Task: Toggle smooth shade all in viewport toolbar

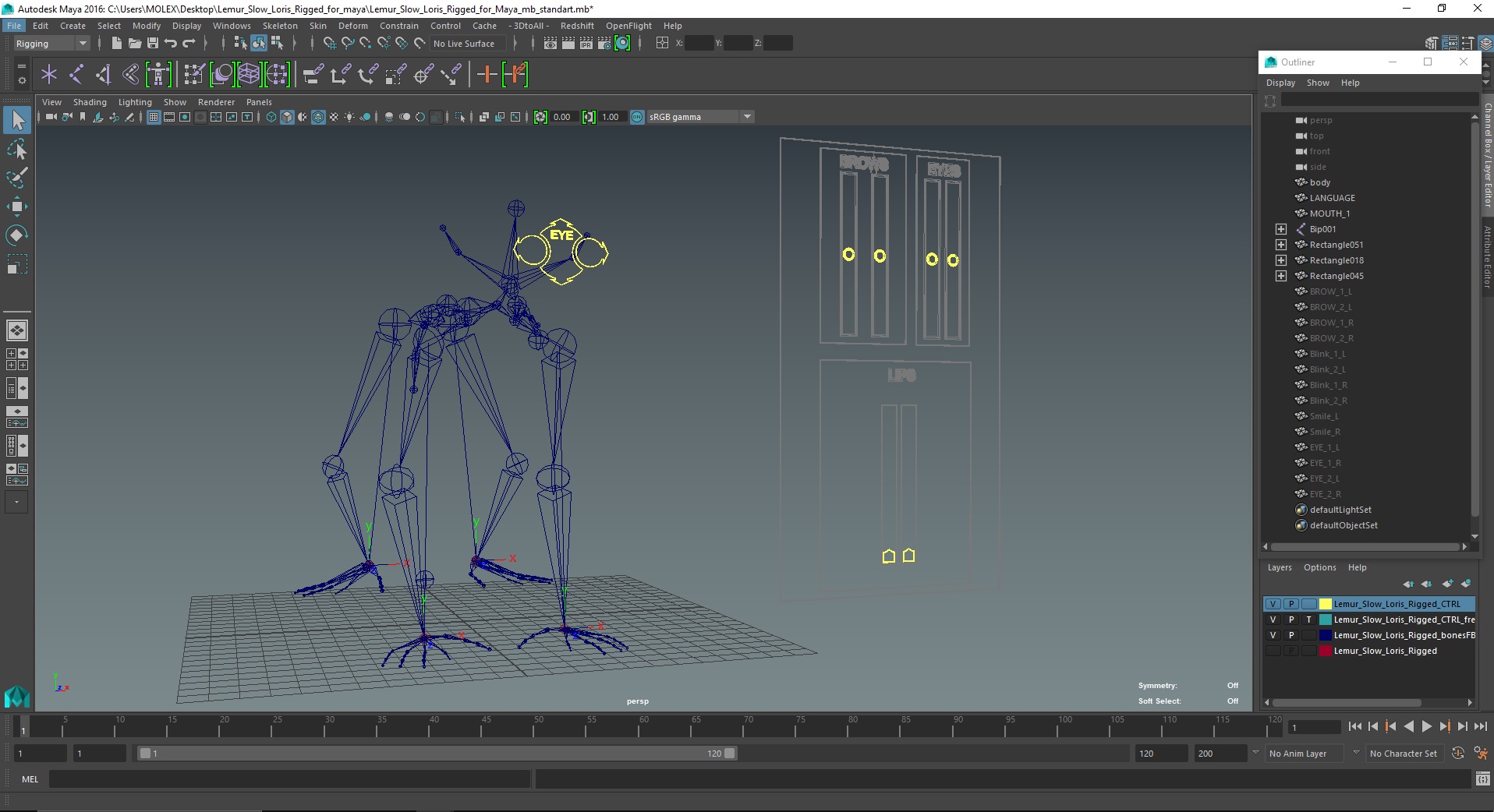Action: coord(287,117)
